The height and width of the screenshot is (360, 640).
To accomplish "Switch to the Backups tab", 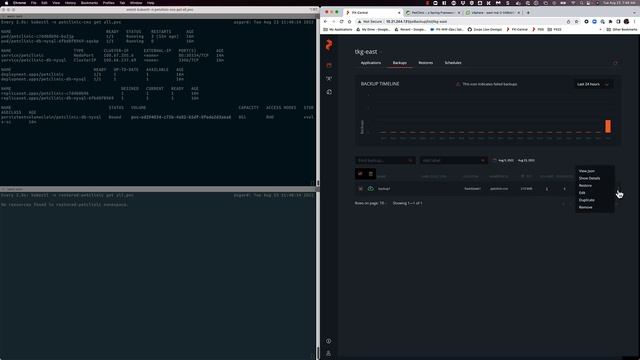I will click(400, 63).
